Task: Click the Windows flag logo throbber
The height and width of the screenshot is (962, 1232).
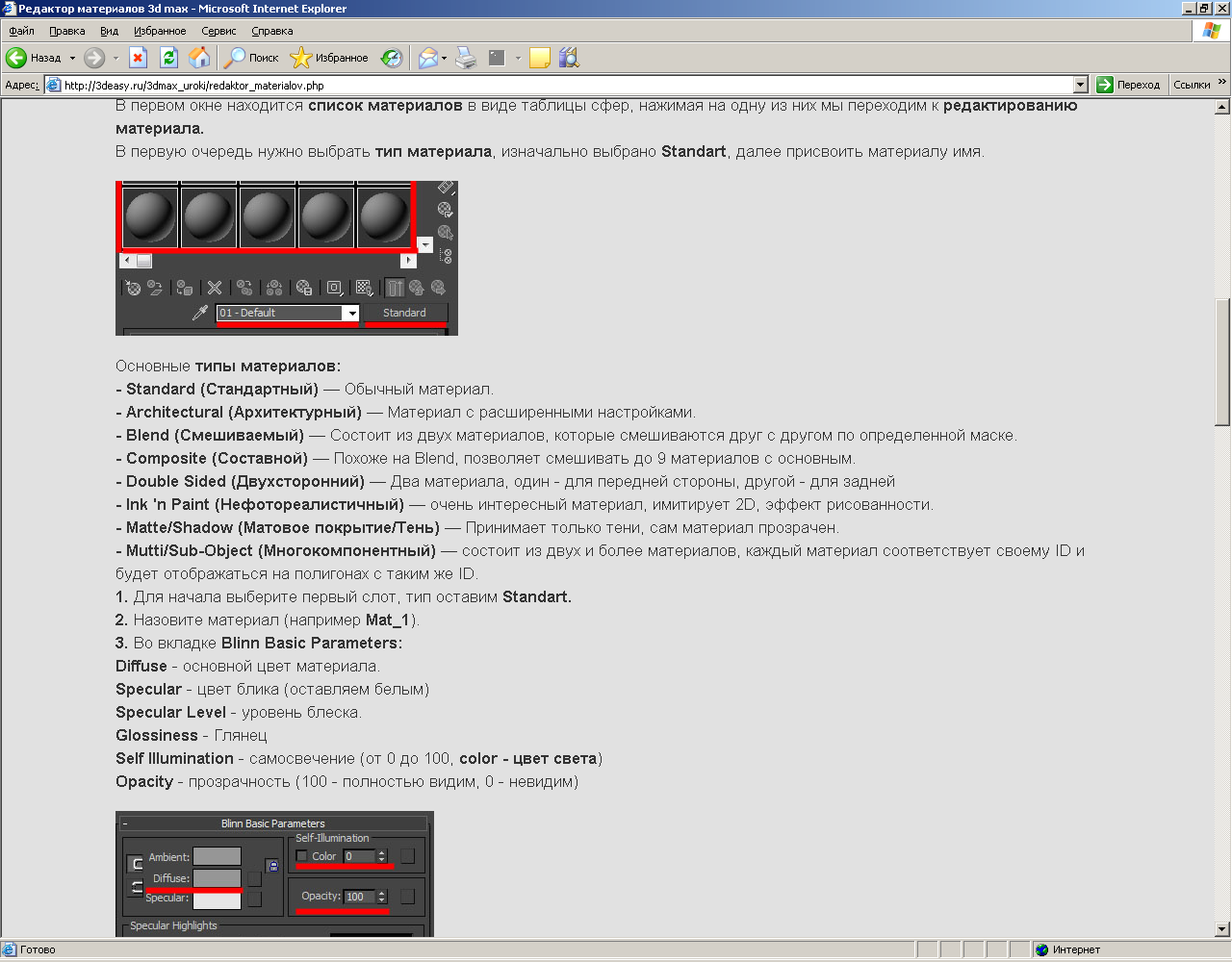Action: (x=1211, y=31)
